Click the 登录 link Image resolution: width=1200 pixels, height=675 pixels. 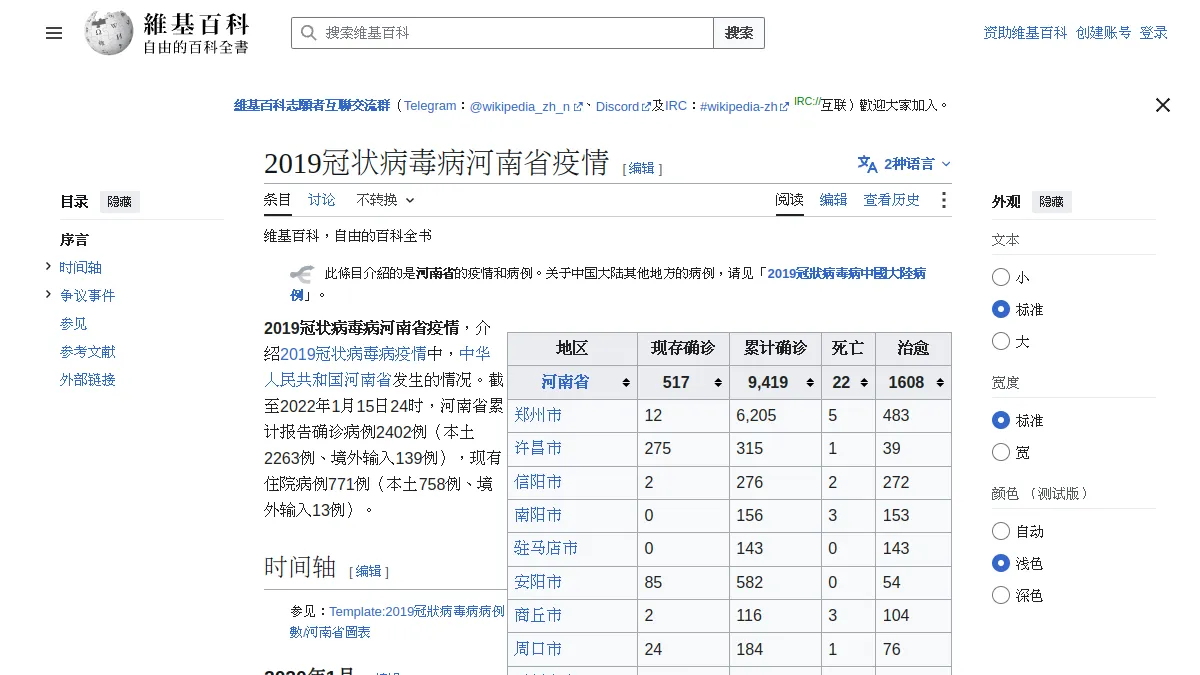click(x=1153, y=33)
